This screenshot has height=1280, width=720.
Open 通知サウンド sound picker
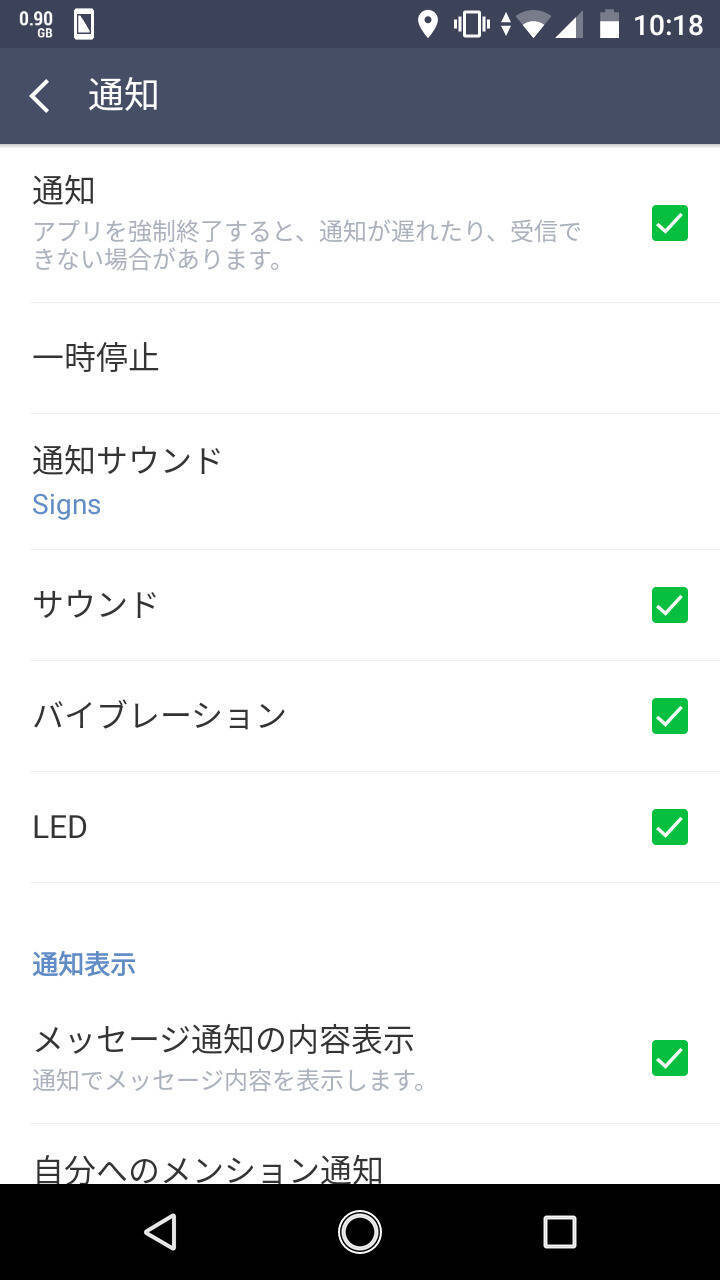click(x=127, y=461)
